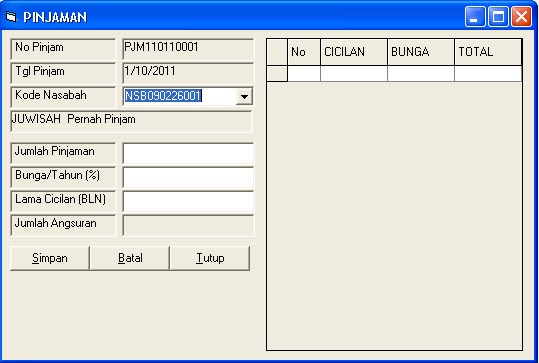This screenshot has height=363, width=539.
Task: Click the No Pinjam value PJM110110001
Action: pos(188,50)
